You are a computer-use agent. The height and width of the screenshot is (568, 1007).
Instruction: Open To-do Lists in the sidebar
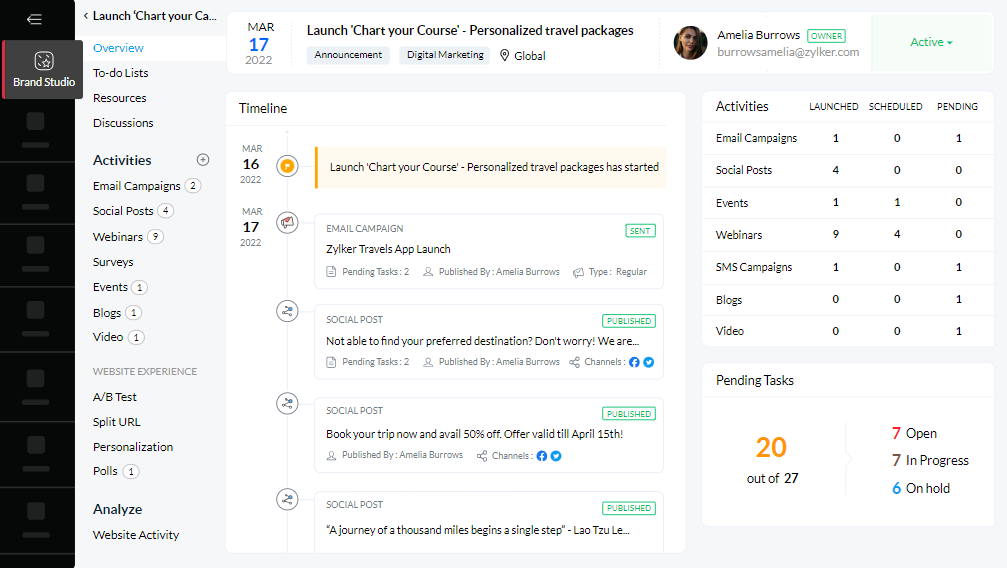click(x=121, y=73)
